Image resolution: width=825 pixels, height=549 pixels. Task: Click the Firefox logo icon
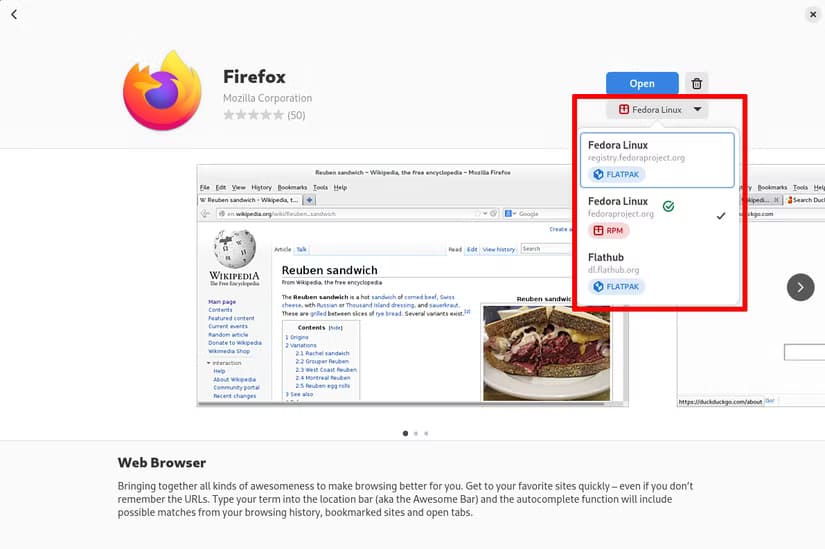pos(162,91)
